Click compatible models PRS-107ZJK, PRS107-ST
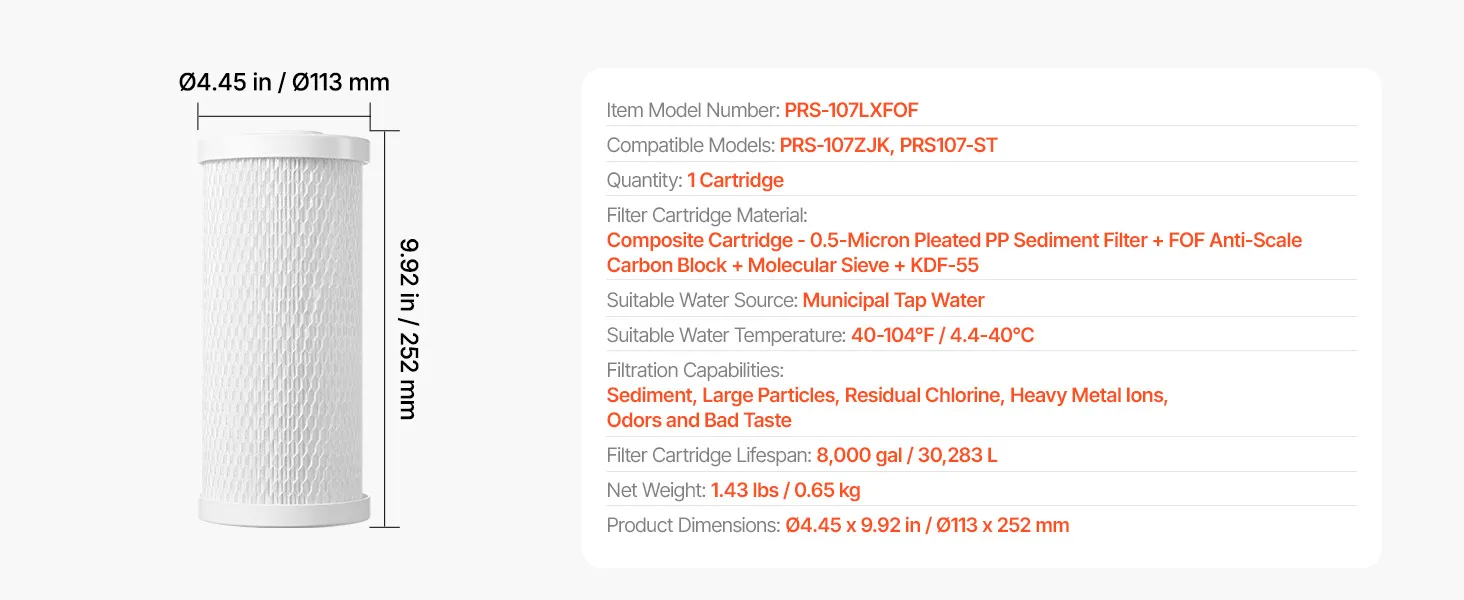The image size is (1464, 600). point(888,145)
